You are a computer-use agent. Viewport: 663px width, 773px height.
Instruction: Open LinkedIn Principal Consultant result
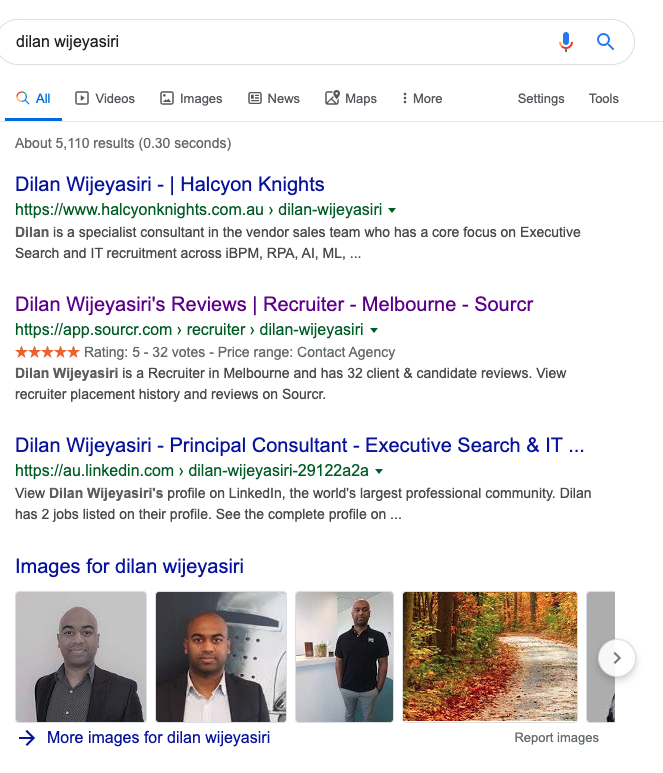(x=299, y=445)
